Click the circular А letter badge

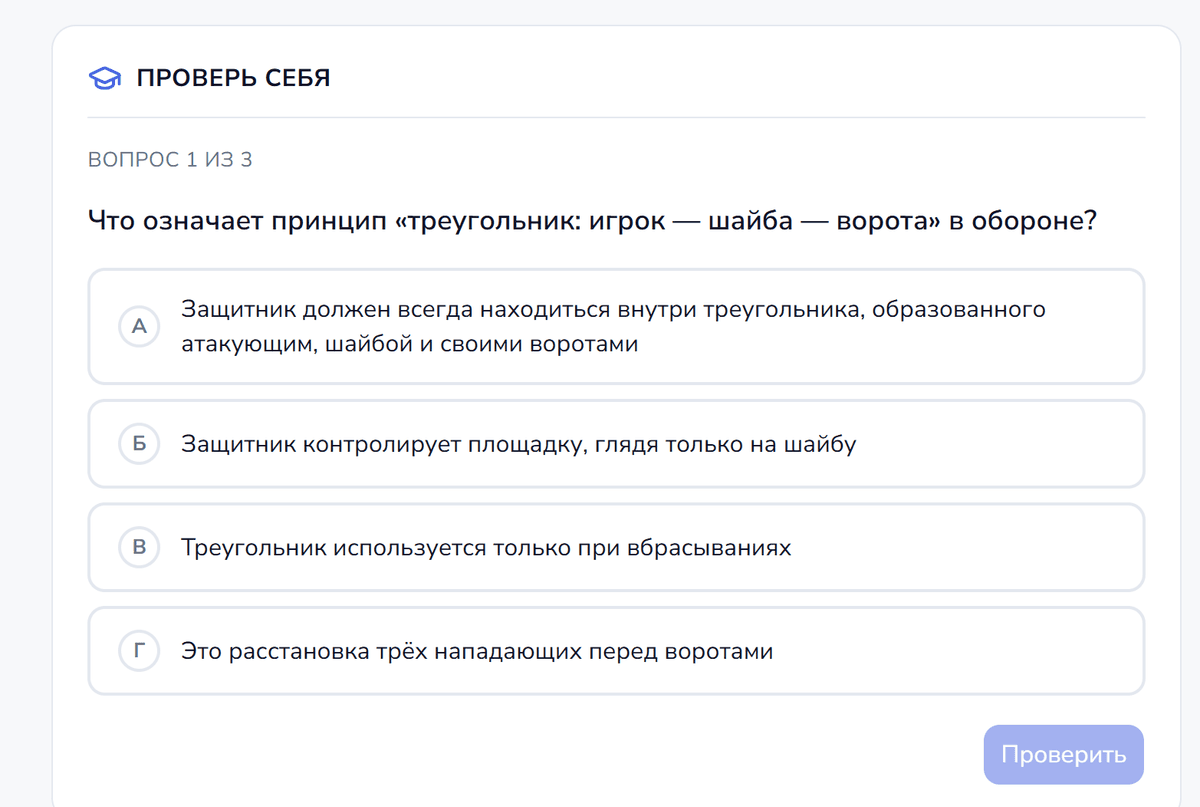pyautogui.click(x=139, y=326)
